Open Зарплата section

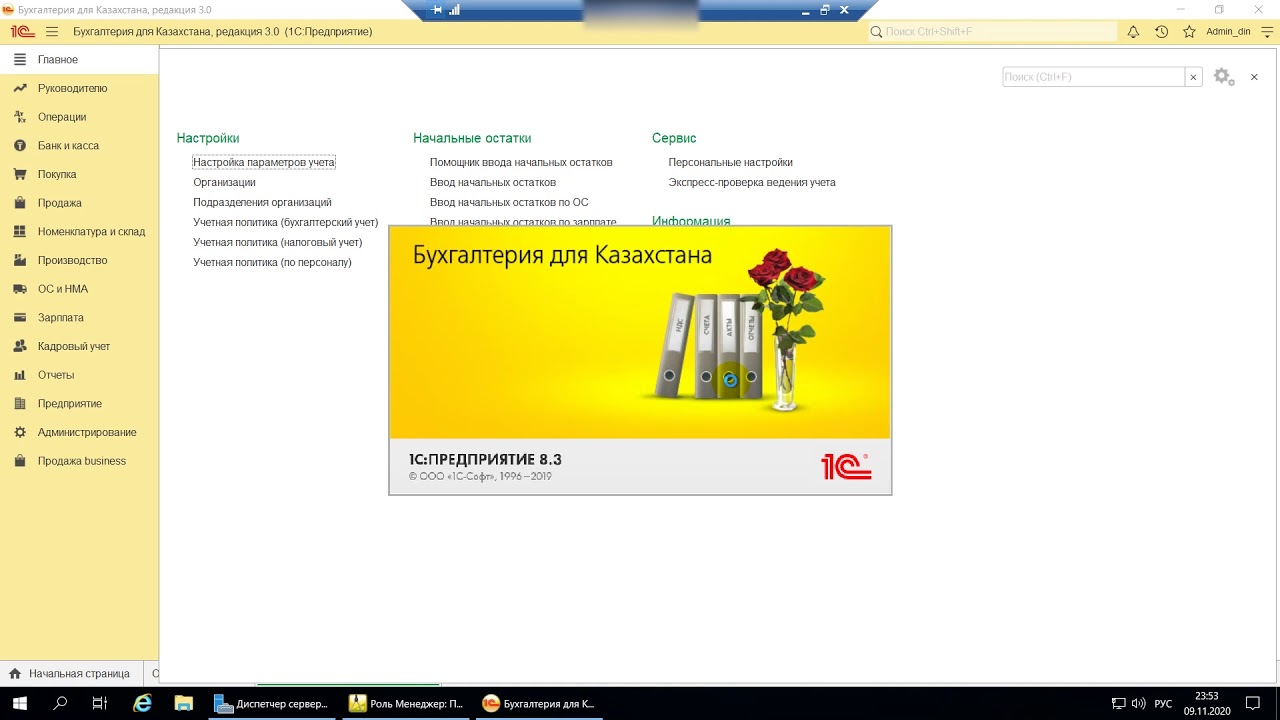[79, 318]
